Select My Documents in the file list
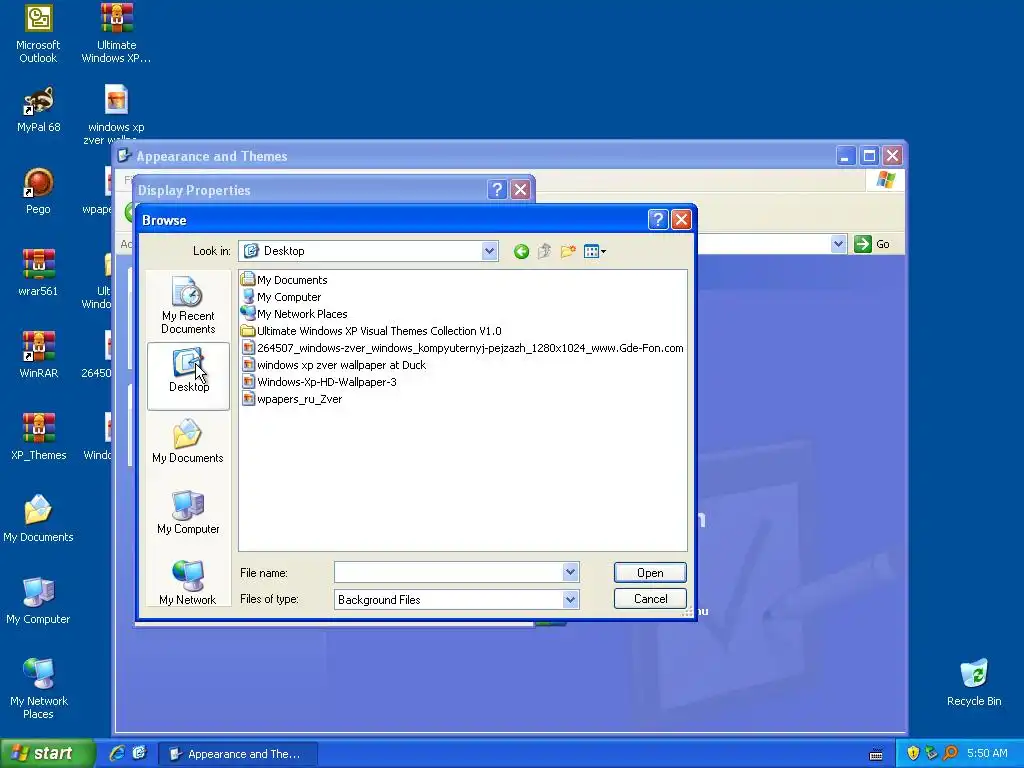This screenshot has height=768, width=1024. [x=284, y=280]
